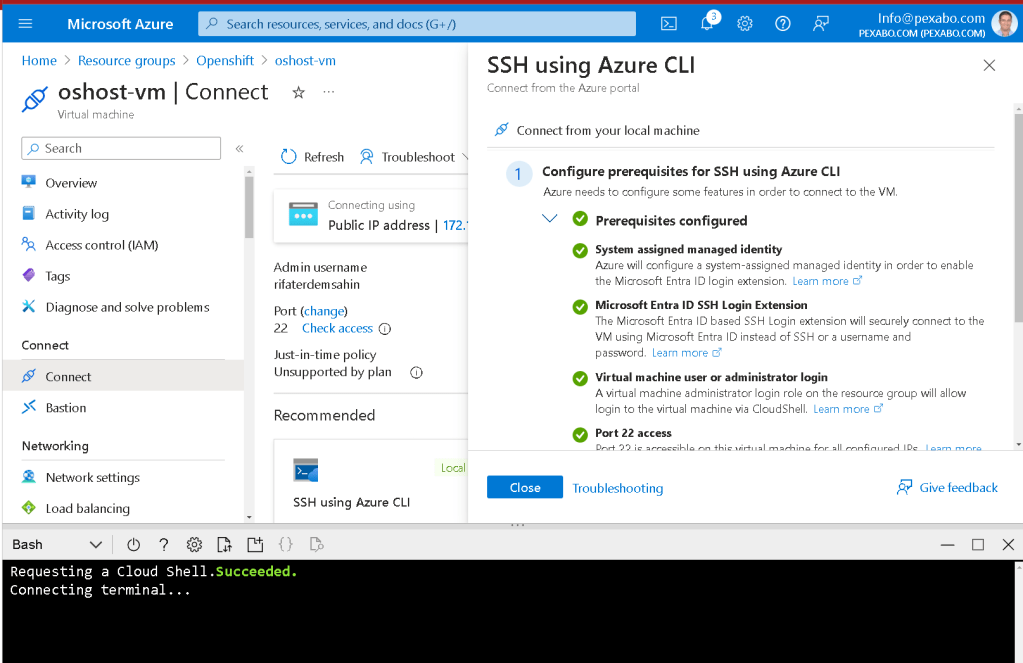Restart Cloud Shell with the power icon
The image size is (1023, 663).
click(133, 544)
